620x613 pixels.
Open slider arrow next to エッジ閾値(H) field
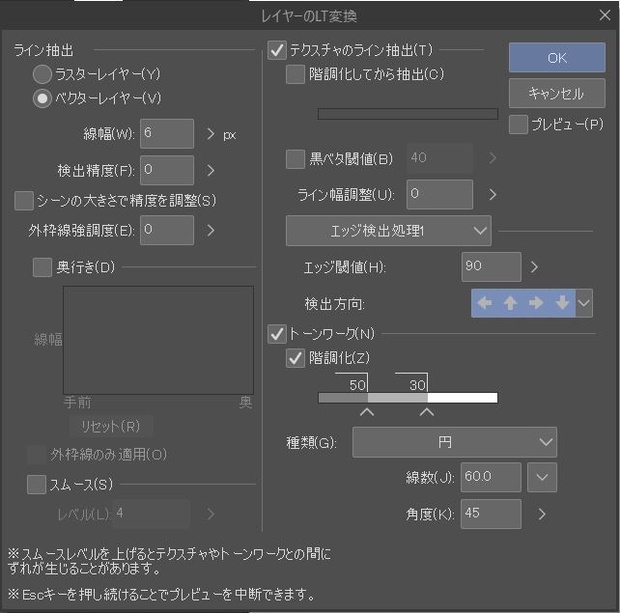point(534,267)
